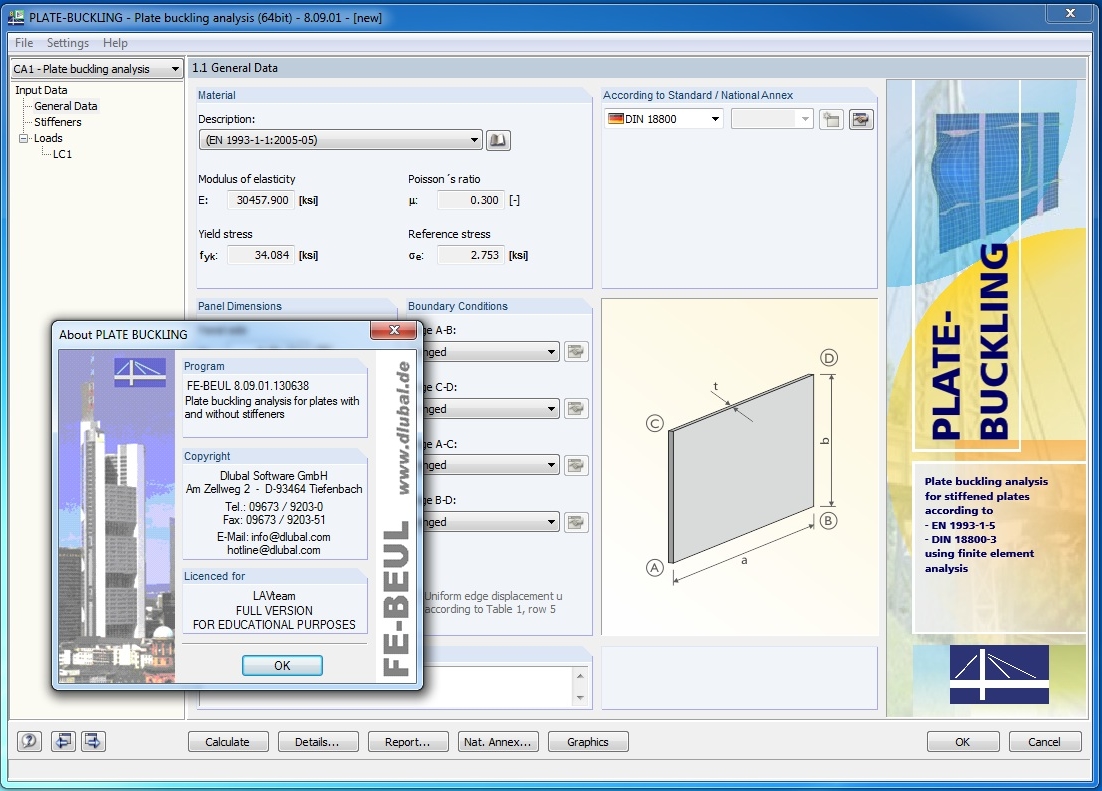
Task: Open the Help menu
Action: point(115,43)
